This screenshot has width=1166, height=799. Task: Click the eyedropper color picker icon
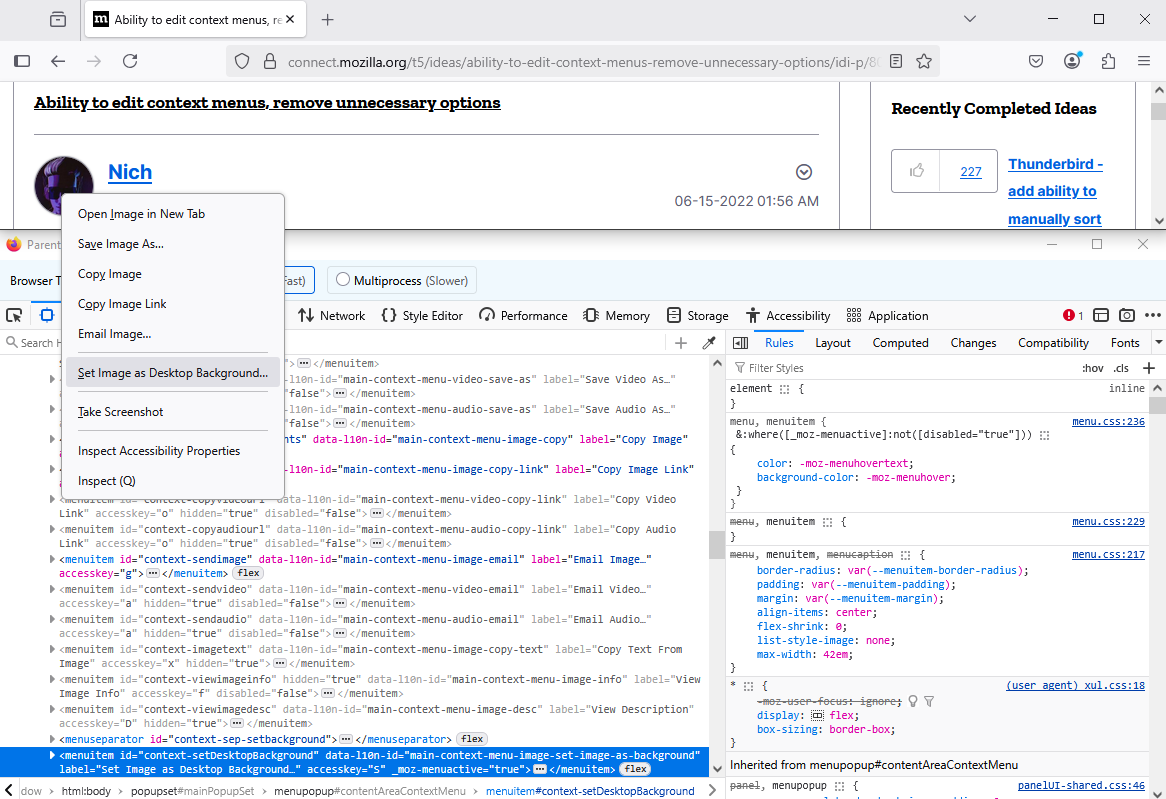pos(709,343)
